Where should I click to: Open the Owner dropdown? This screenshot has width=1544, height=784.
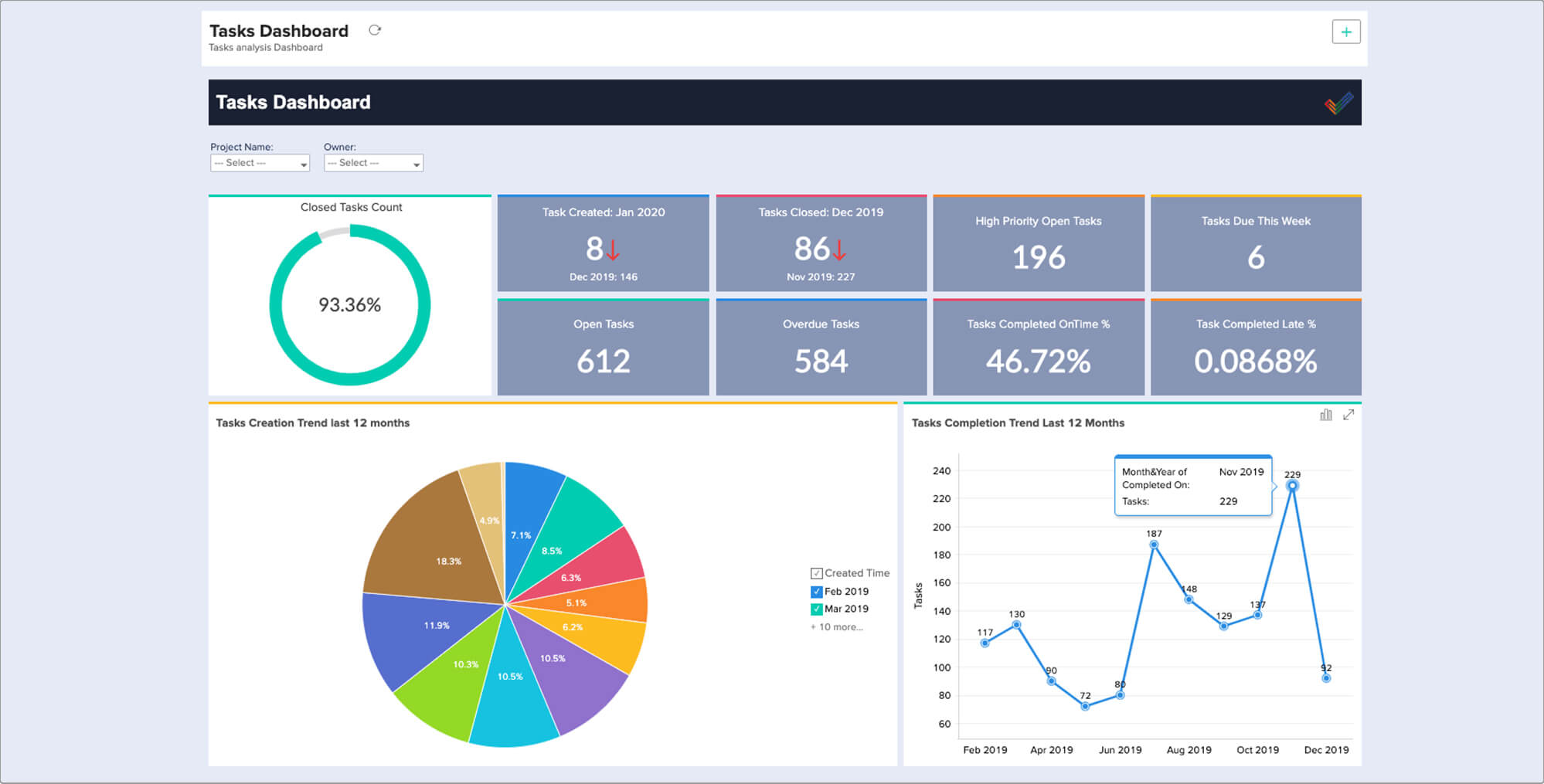[x=373, y=163]
